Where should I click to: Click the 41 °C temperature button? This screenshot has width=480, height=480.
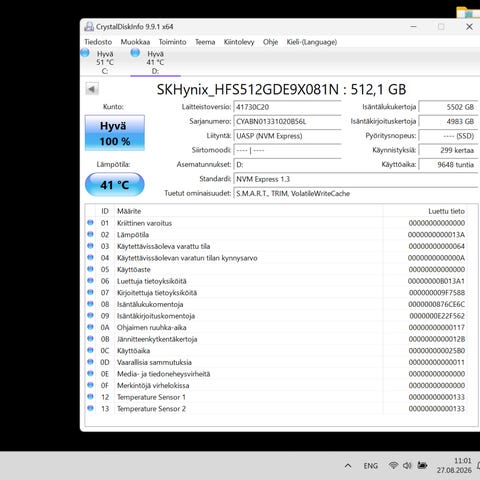pos(115,185)
